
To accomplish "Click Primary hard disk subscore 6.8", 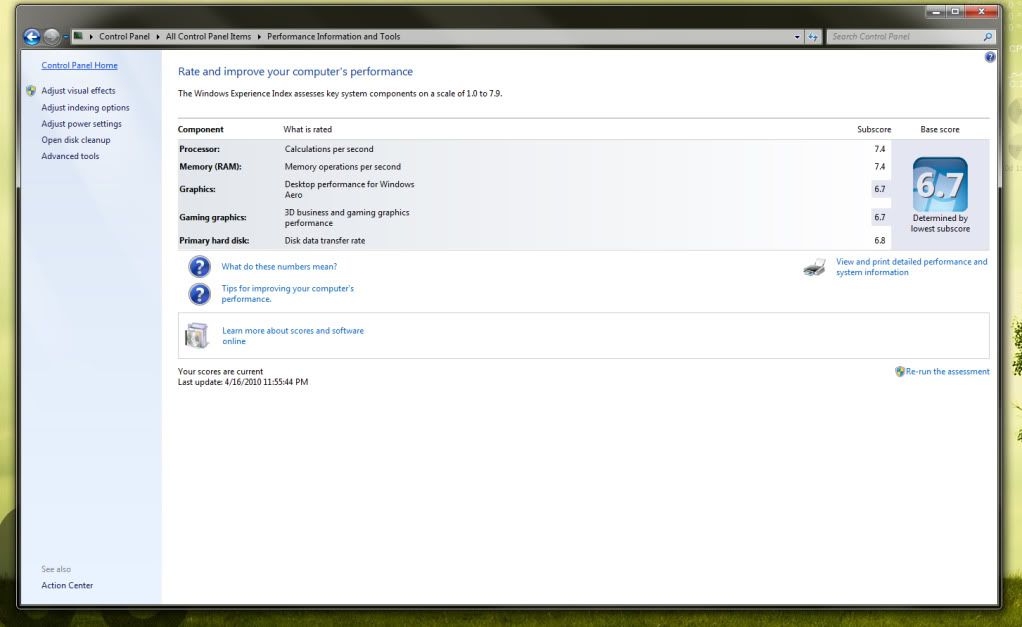I will click(x=880, y=241).
